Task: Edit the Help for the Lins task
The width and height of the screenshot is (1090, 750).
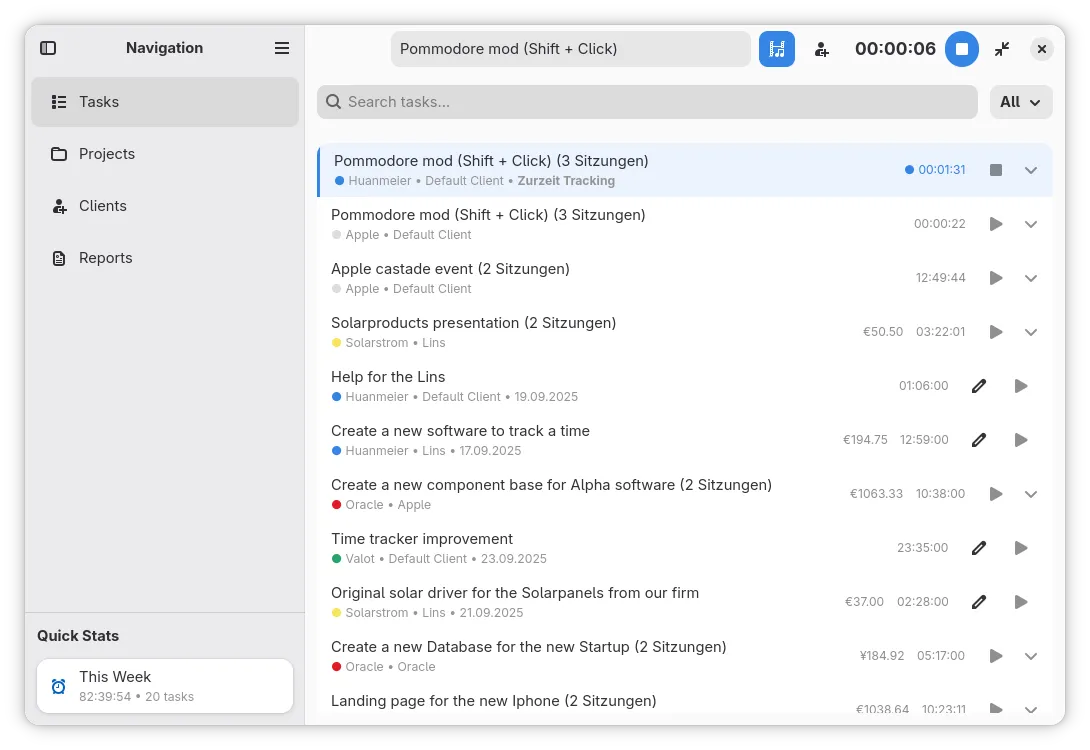Action: [978, 385]
